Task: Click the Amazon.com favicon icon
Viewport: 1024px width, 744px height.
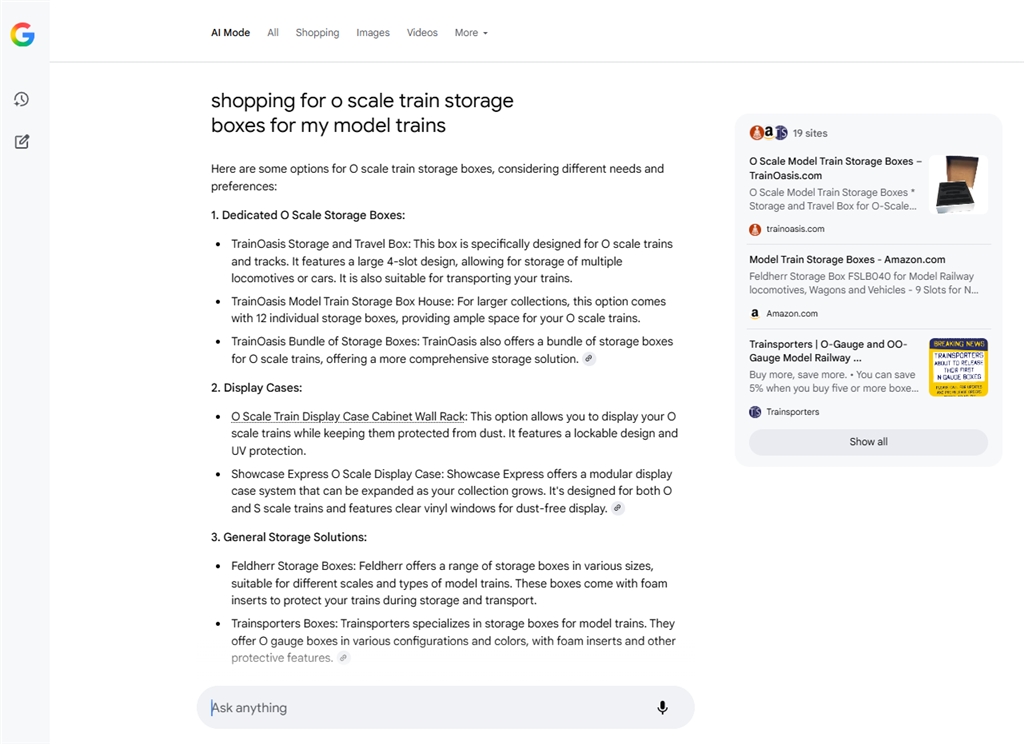Action: [755, 314]
